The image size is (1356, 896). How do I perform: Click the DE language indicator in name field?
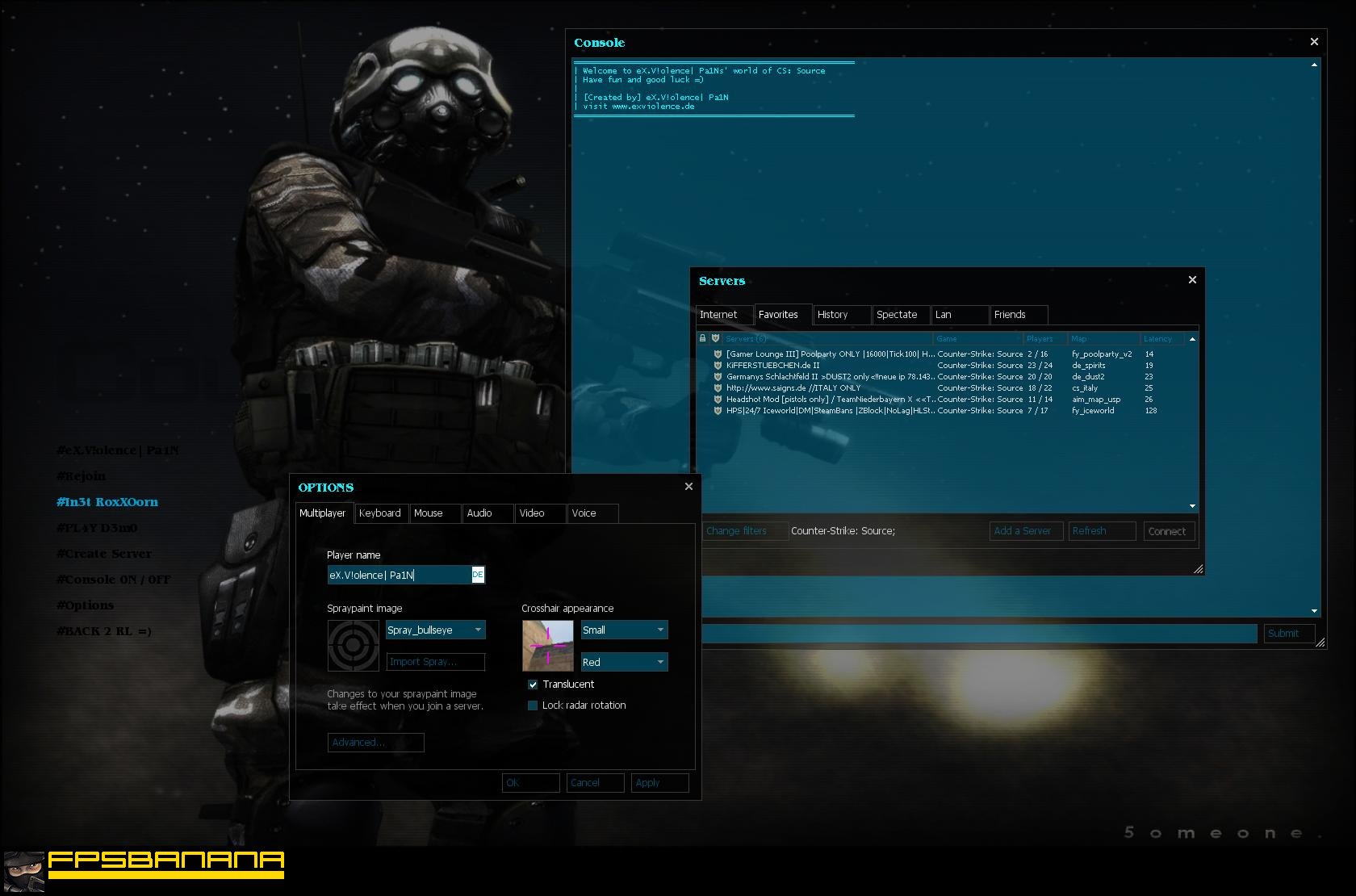pos(478,575)
